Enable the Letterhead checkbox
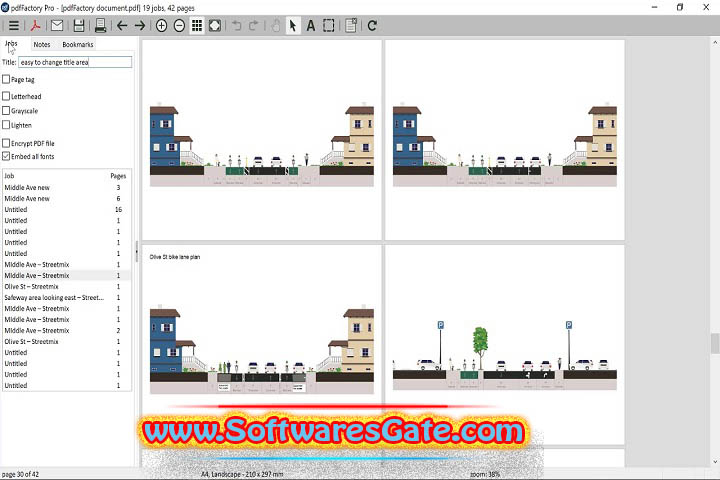720x480 pixels. (6, 96)
